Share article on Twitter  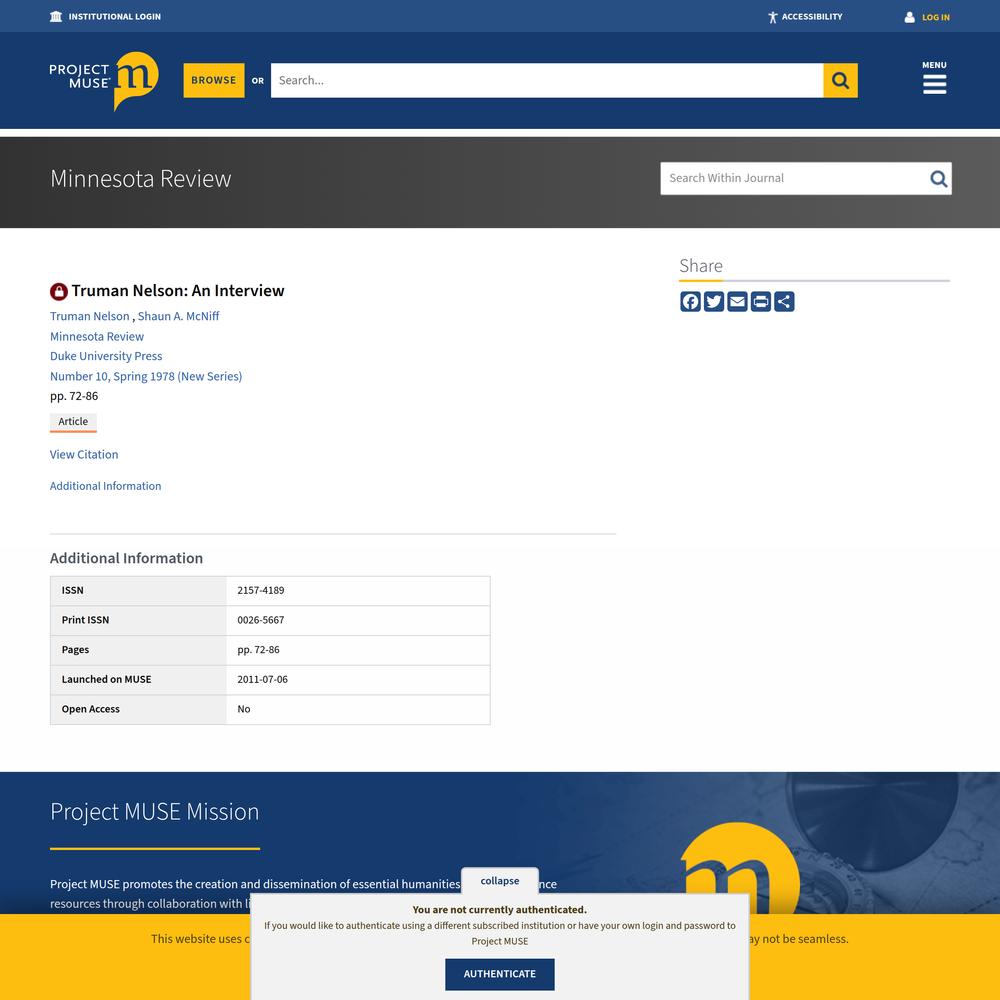point(714,302)
